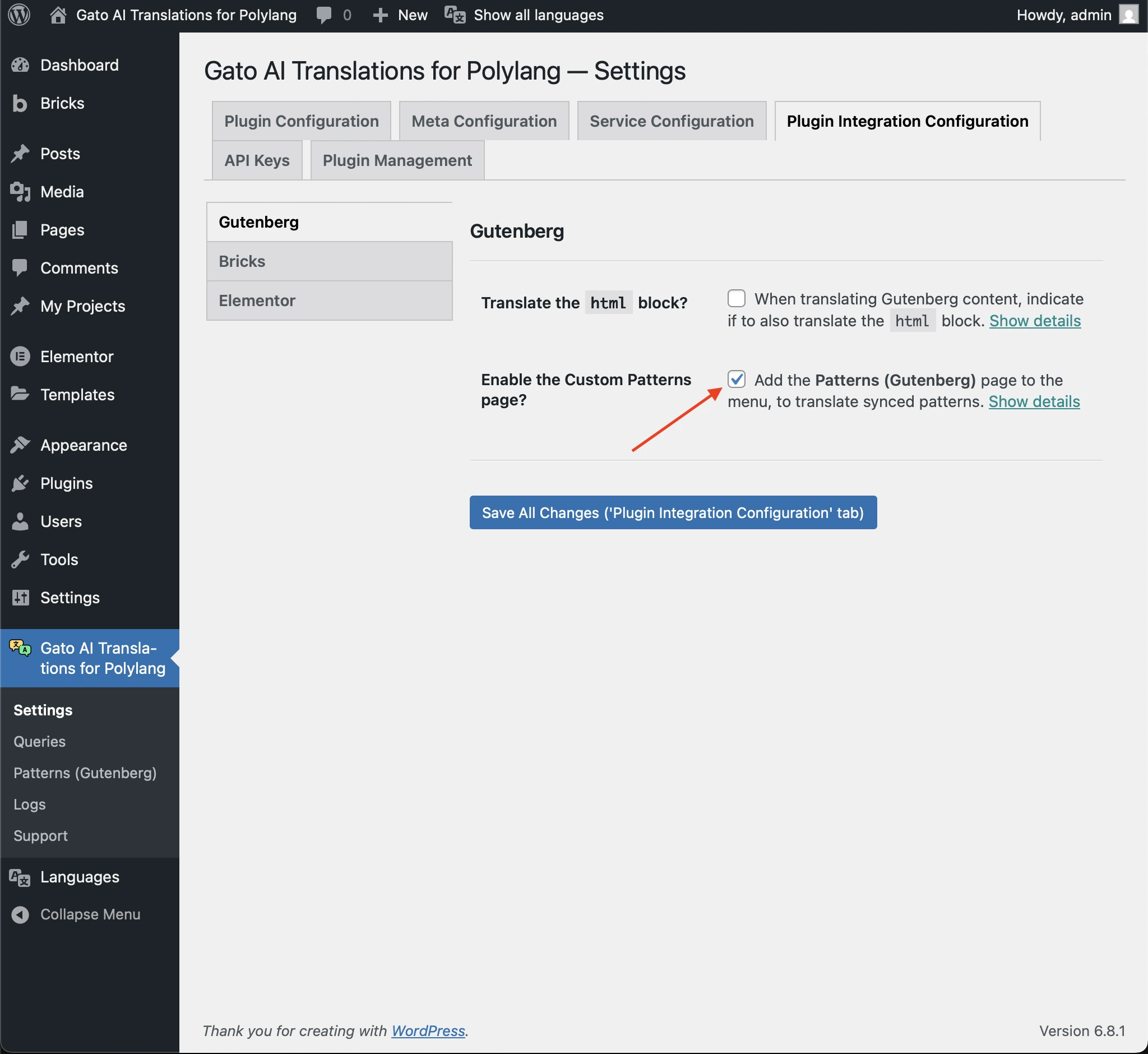Uncheck the Enable Custom Patterns page checkbox
The width and height of the screenshot is (1148, 1054).
(x=737, y=380)
